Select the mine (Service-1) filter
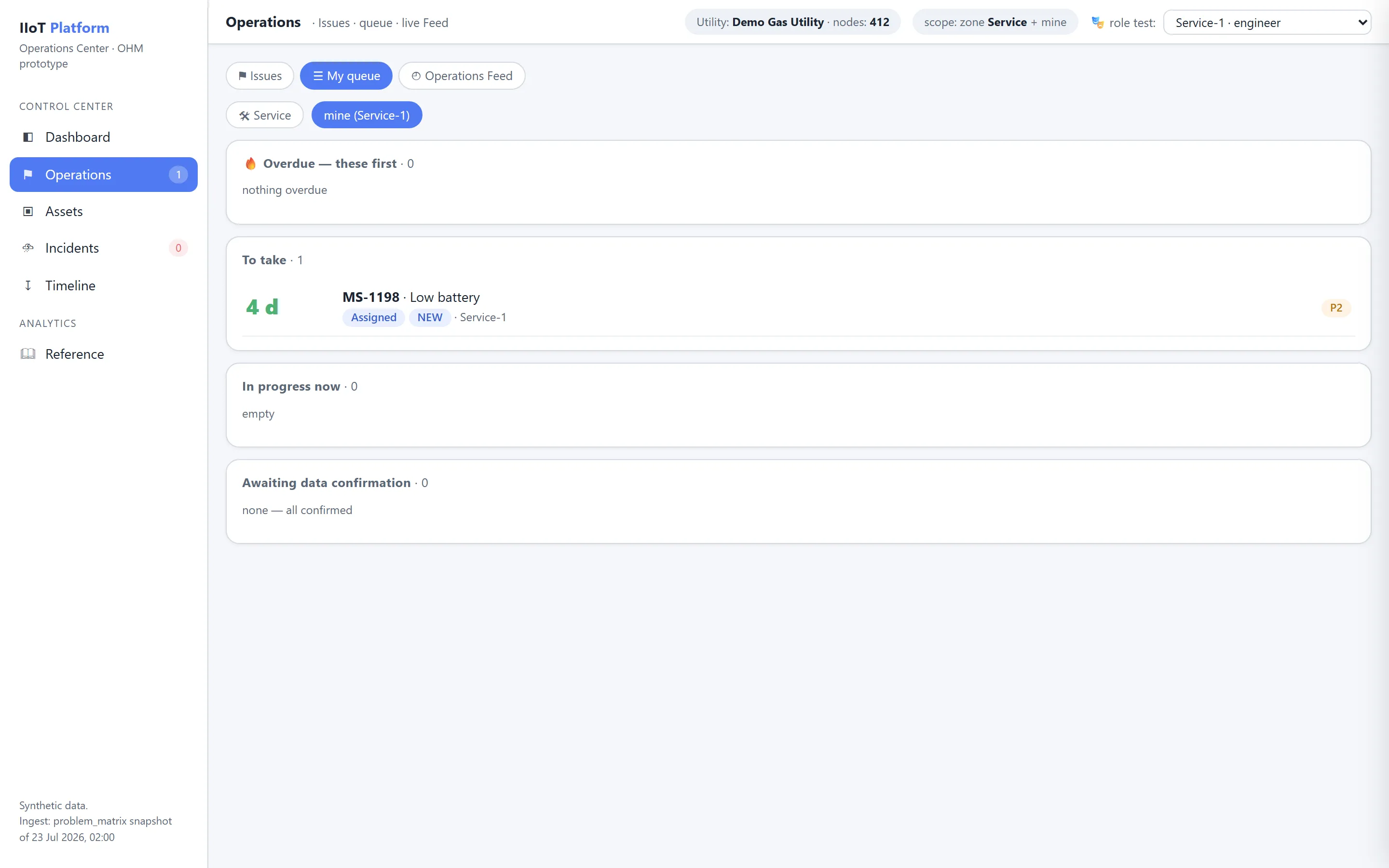Screen dimensions: 1389x868 tap(367, 115)
